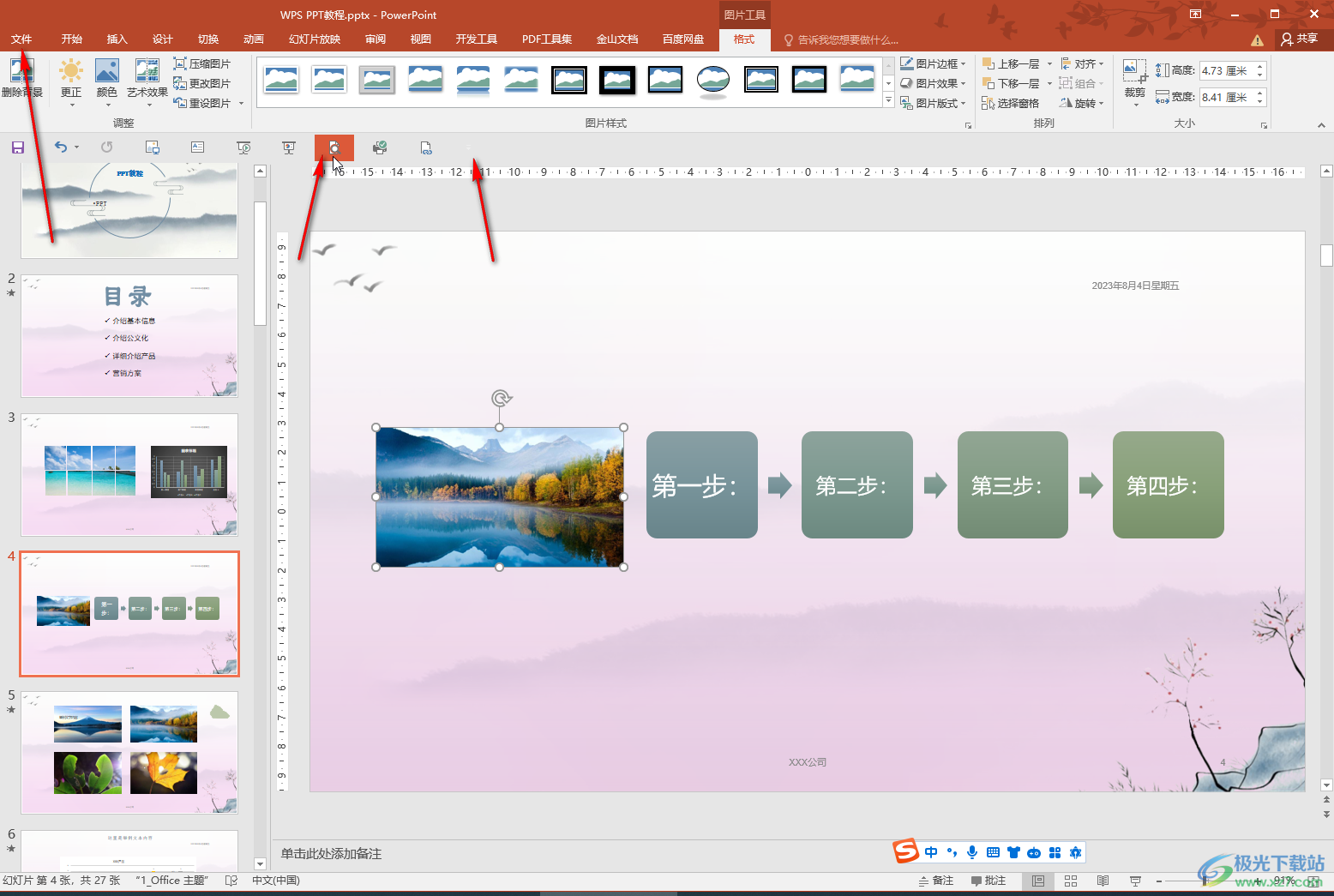The image size is (1334, 896).
Task: Increase picture height with stepper up arrow
Action: click(1260, 66)
